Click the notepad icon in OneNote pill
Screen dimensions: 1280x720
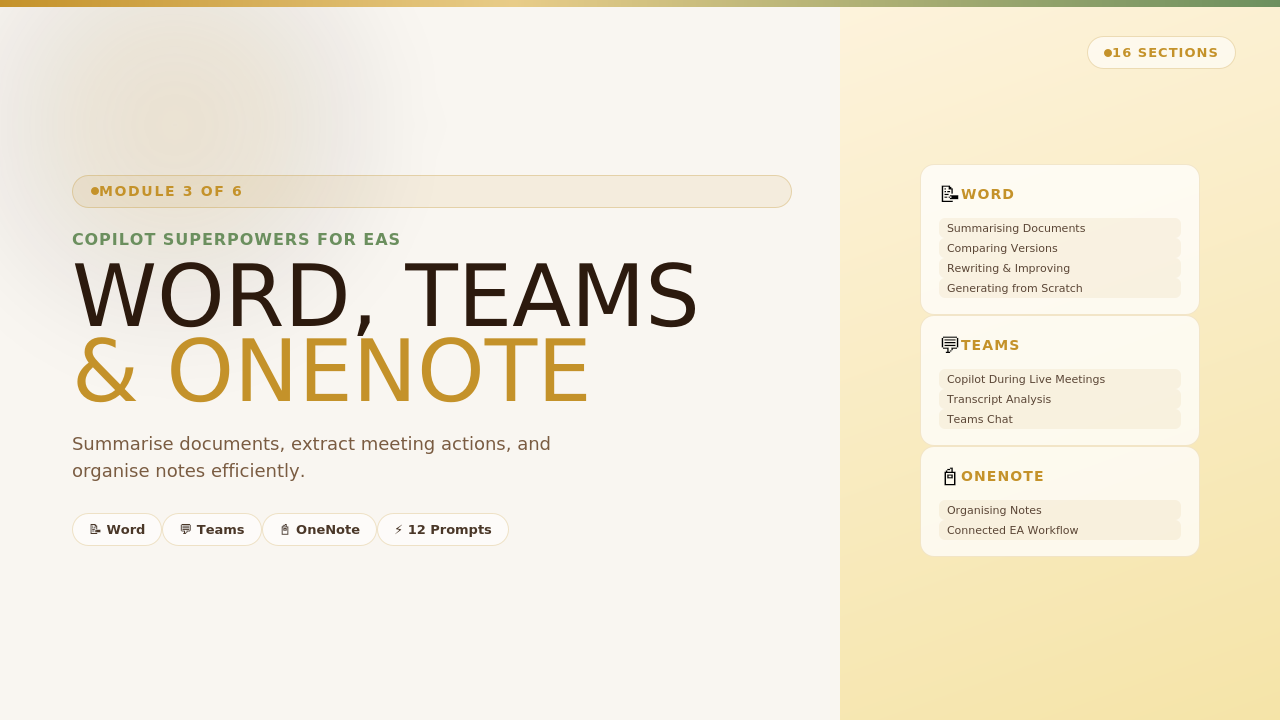point(284,530)
